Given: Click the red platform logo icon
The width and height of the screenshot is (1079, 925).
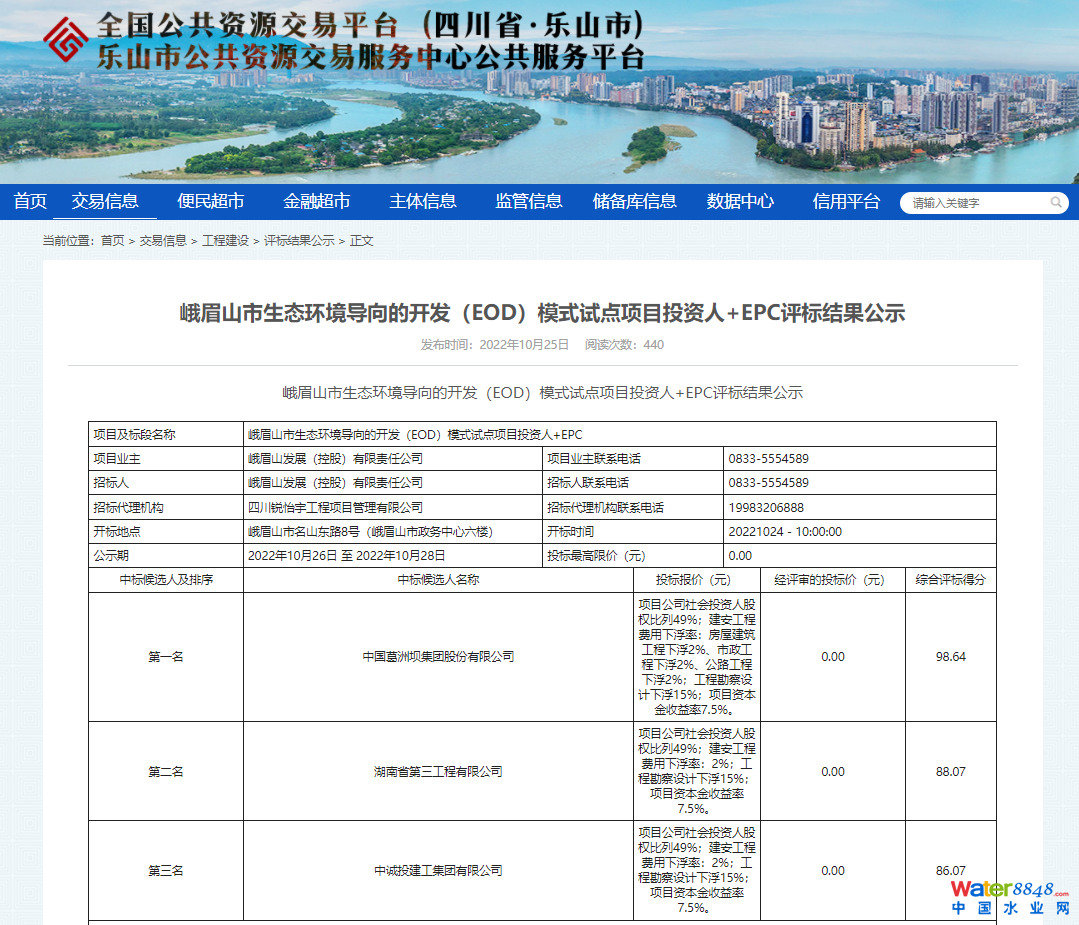Looking at the screenshot, I should pos(65,39).
